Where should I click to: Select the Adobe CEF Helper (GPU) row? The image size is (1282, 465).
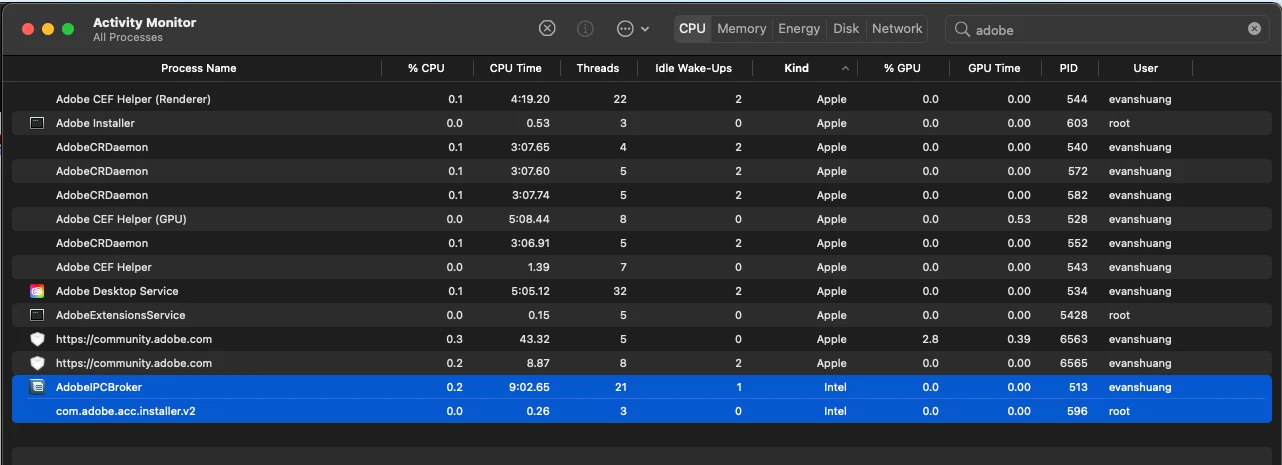click(641, 219)
